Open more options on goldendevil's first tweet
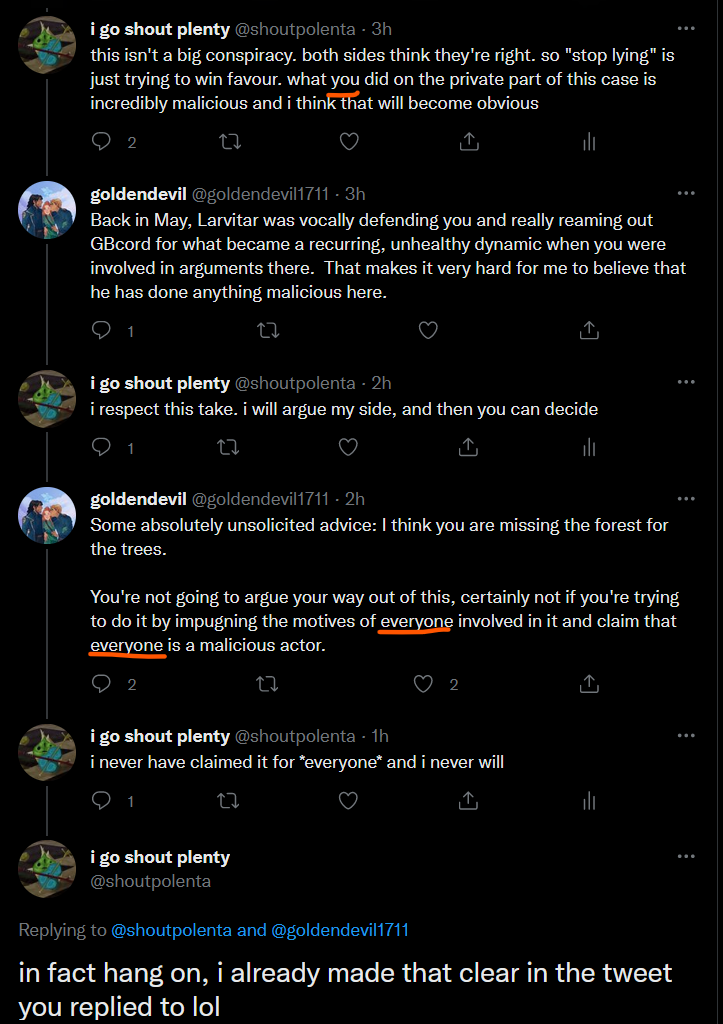 click(686, 193)
